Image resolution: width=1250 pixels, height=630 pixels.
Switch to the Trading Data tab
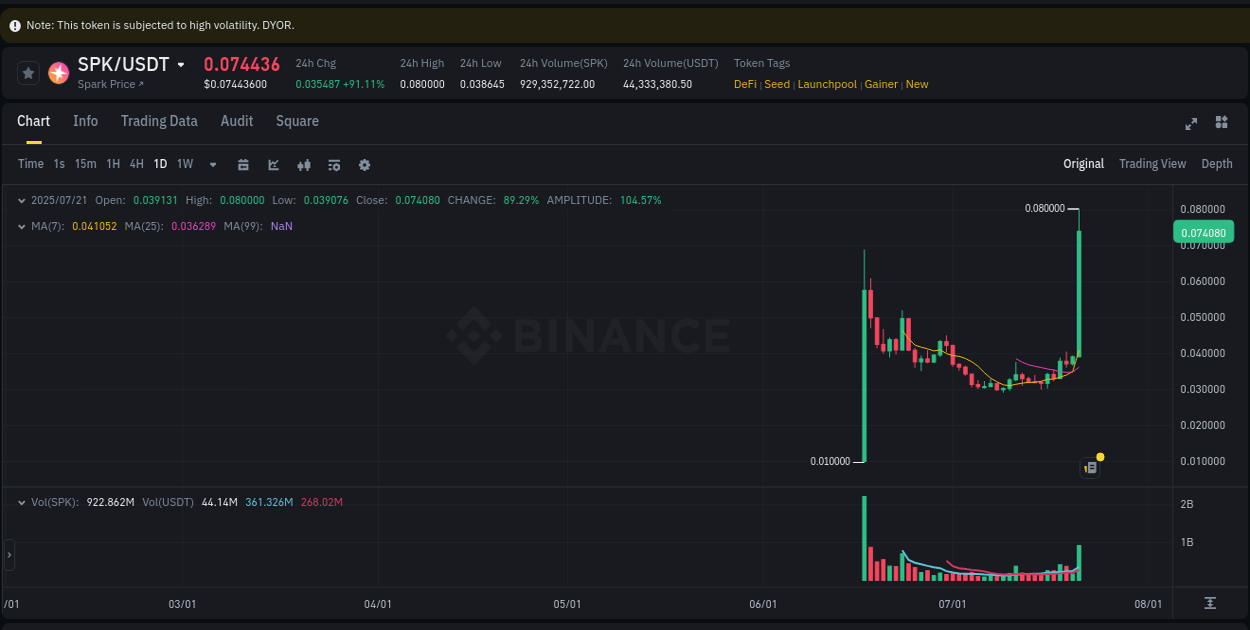tap(159, 121)
